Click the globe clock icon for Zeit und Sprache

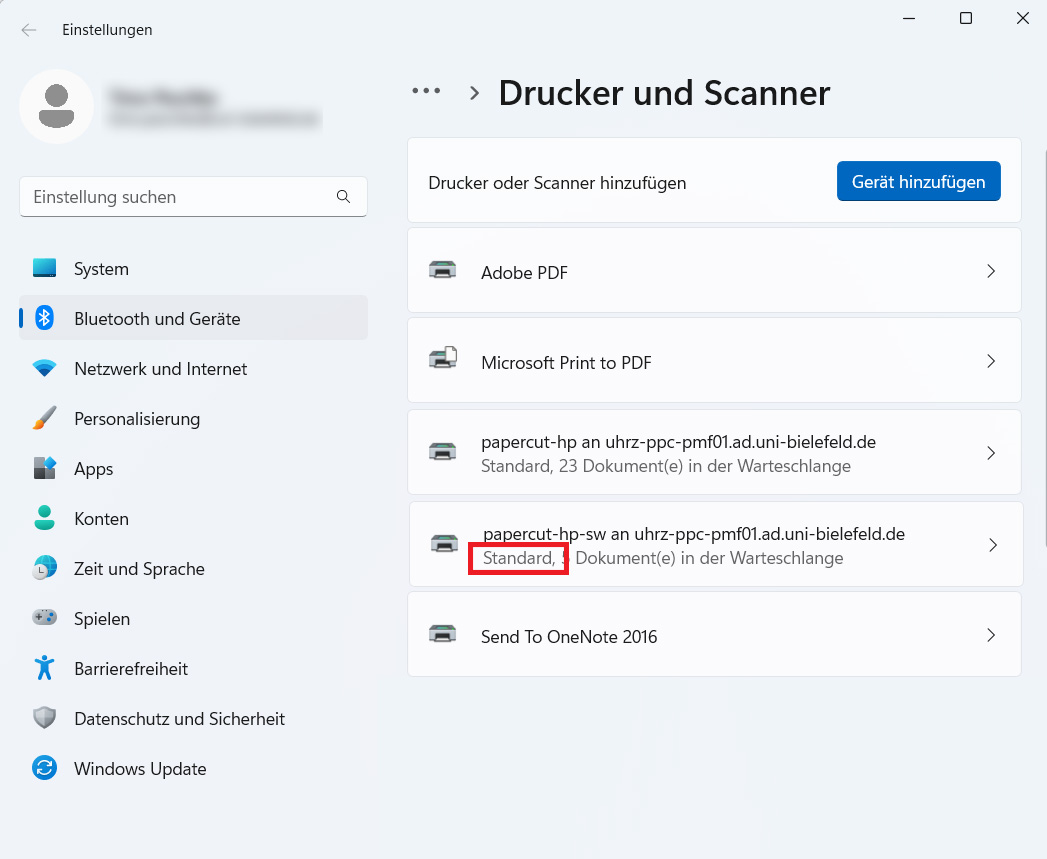45,568
